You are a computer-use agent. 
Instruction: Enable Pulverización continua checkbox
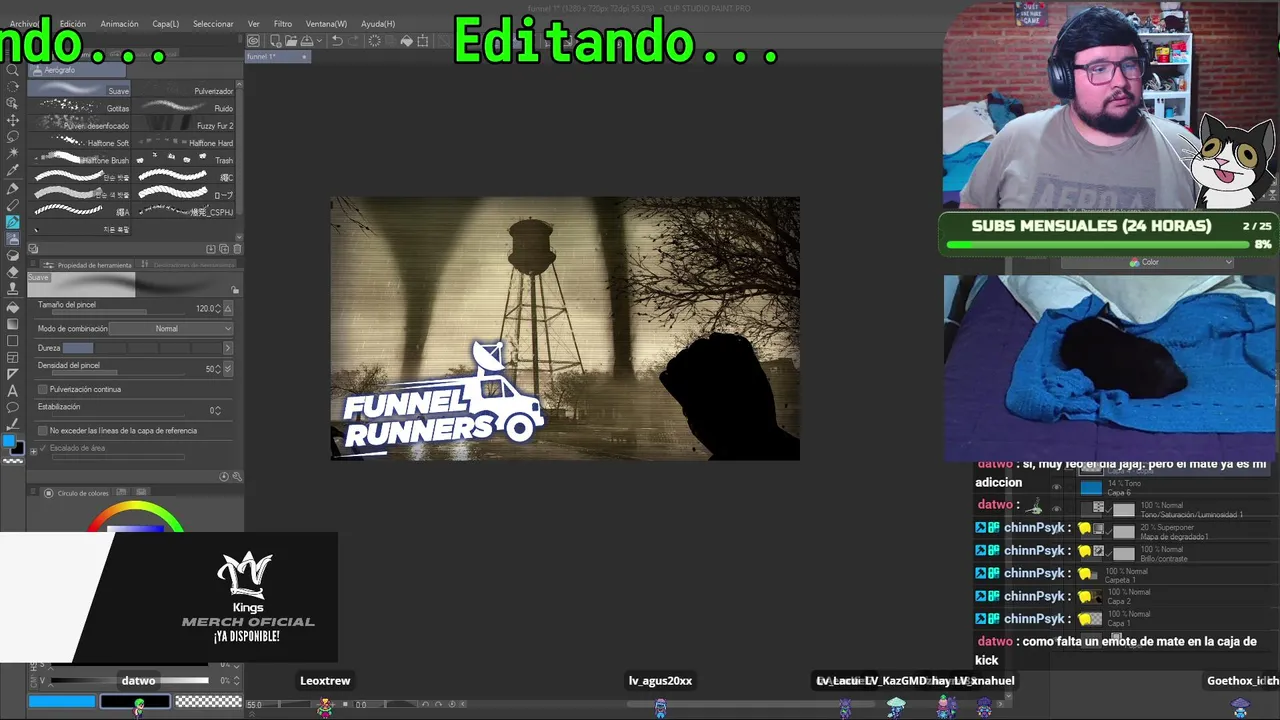pos(42,389)
